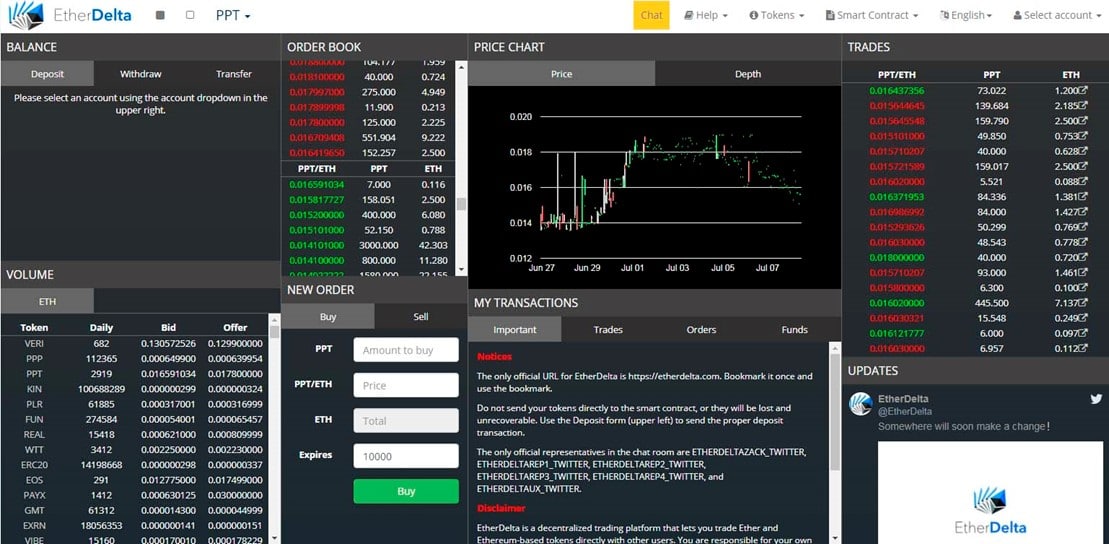
Task: Open the Orders tab in My Transactions
Action: point(702,329)
